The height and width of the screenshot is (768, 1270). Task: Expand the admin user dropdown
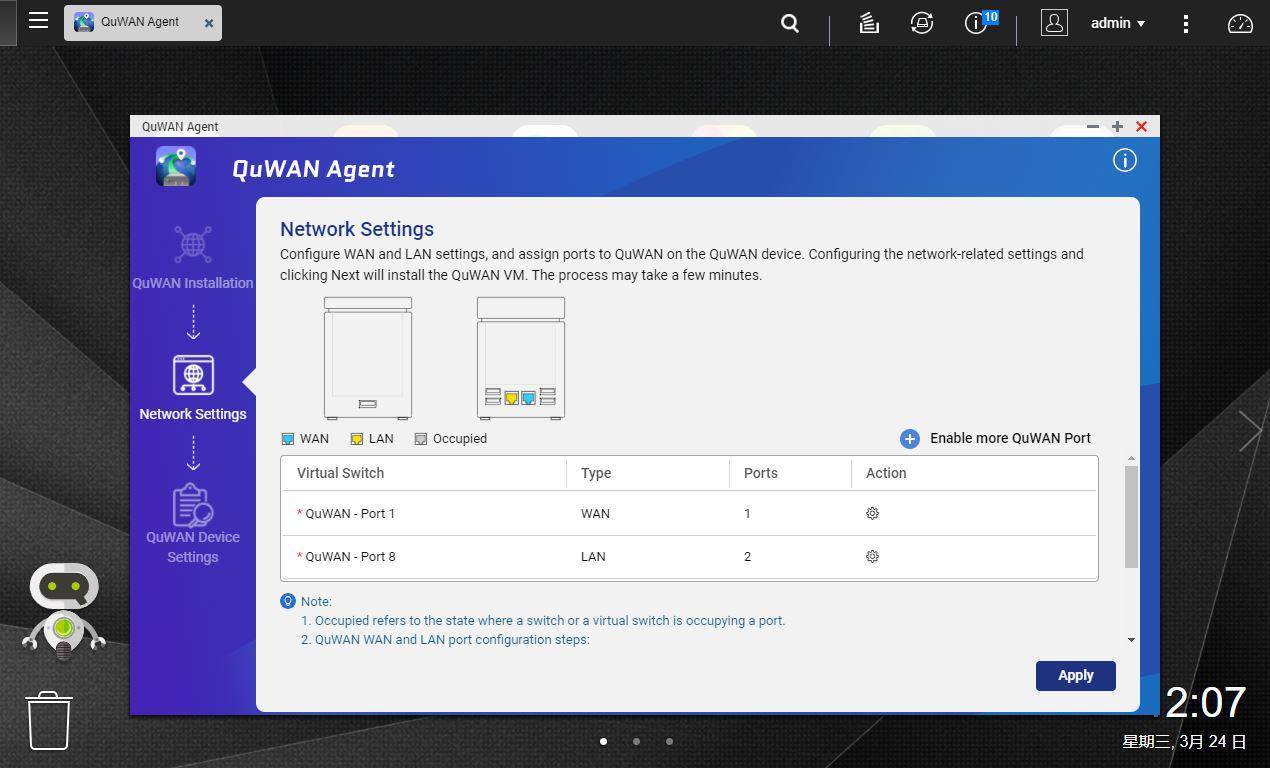click(x=1117, y=23)
